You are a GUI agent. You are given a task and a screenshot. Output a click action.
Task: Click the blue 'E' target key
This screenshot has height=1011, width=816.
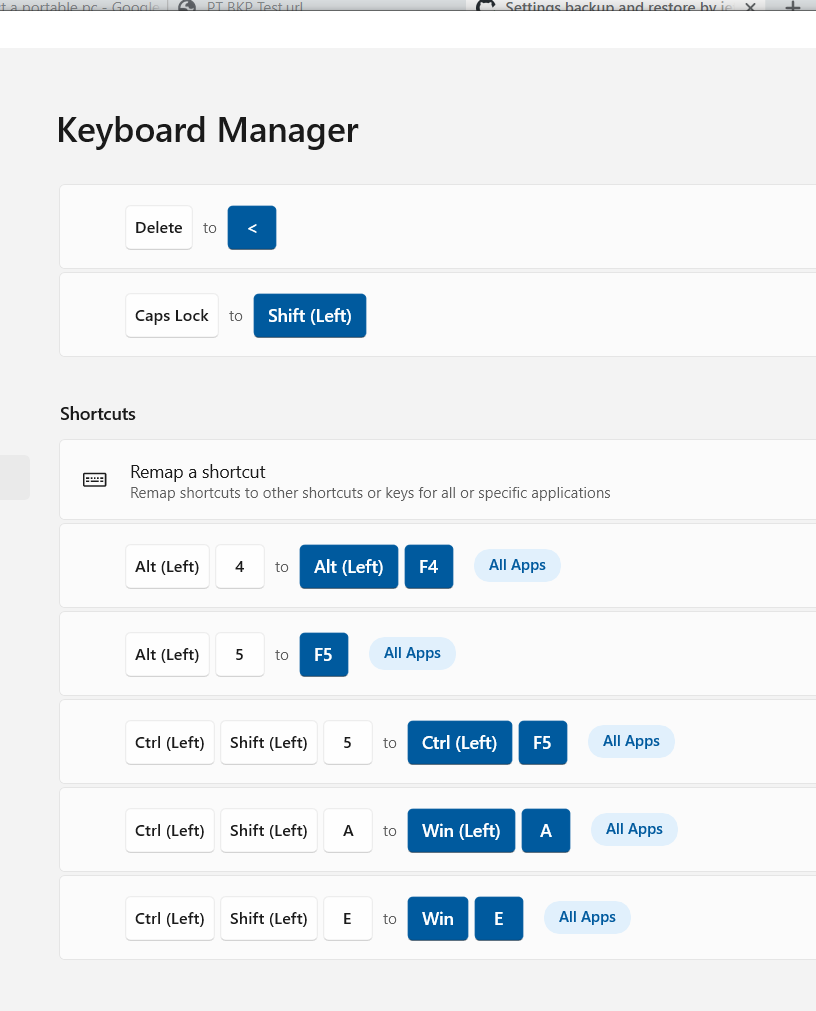point(499,919)
